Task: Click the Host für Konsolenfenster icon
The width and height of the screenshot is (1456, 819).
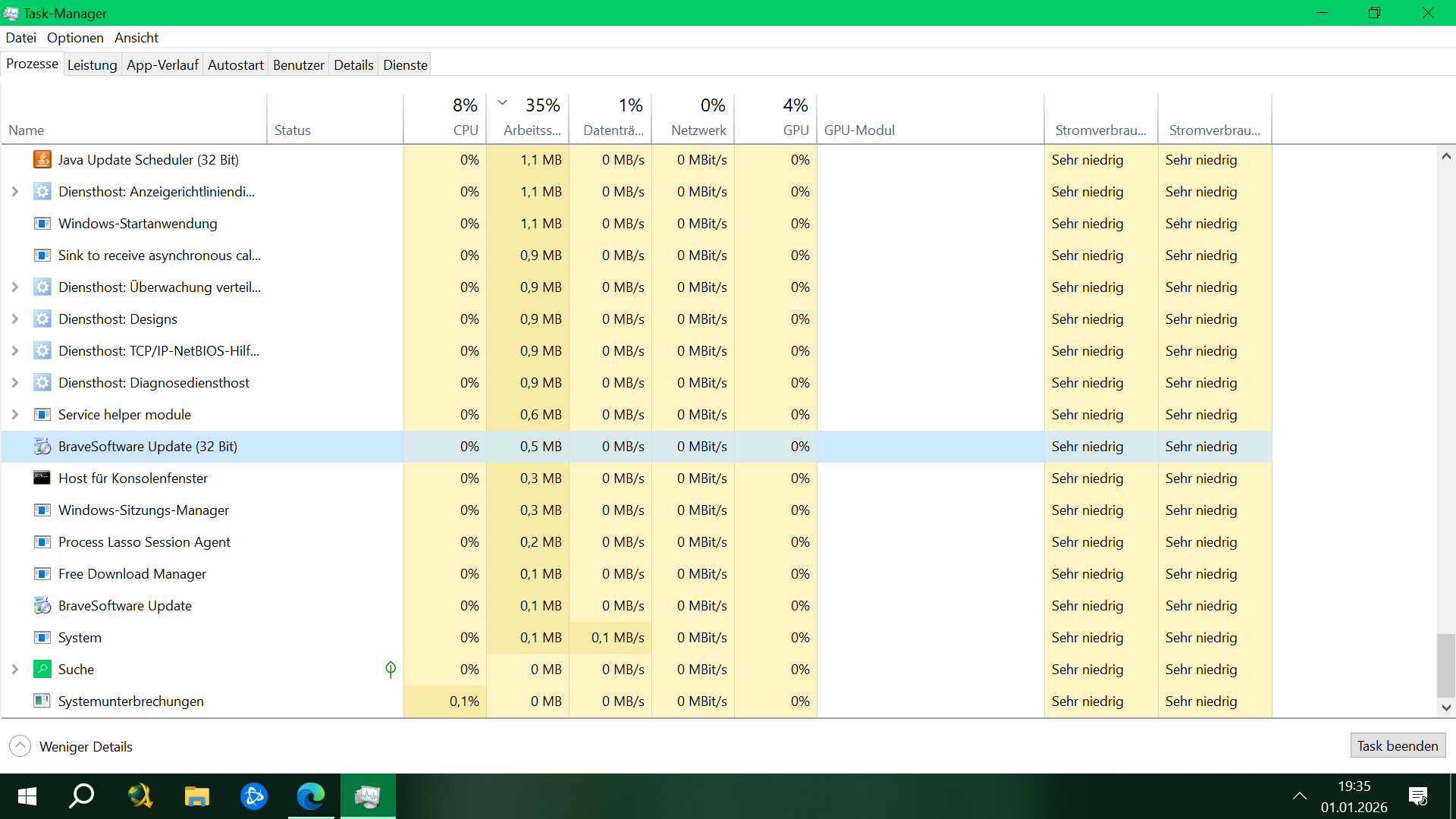Action: tap(42, 479)
